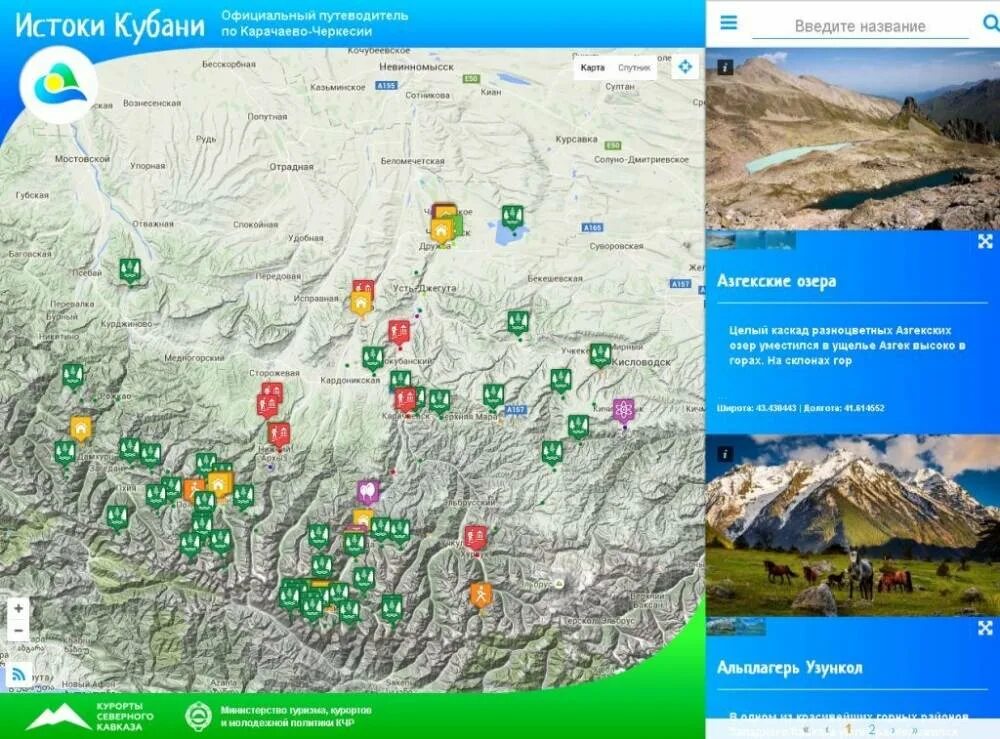Expand the Альплагерь Узункол card fullscreen icon

[x=985, y=628]
